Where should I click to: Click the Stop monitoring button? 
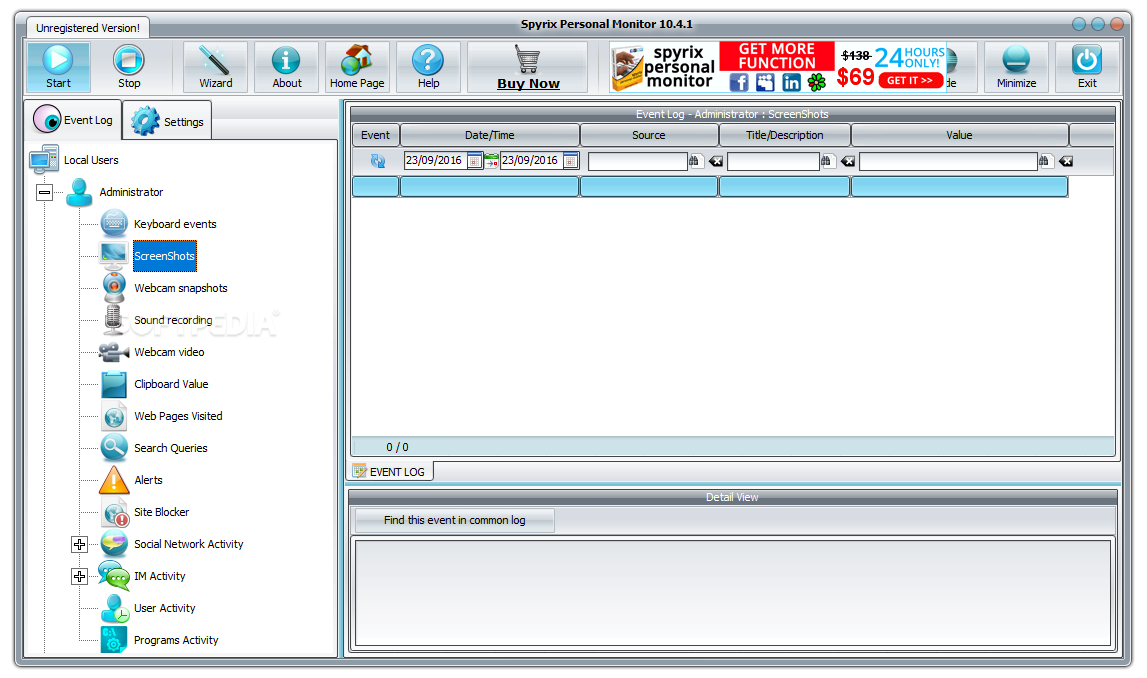(x=129, y=67)
